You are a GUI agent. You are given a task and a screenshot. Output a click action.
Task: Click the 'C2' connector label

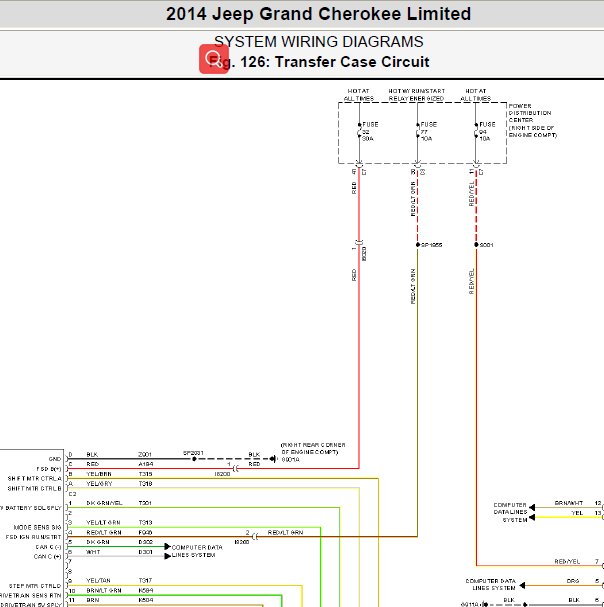pyautogui.click(x=72, y=494)
